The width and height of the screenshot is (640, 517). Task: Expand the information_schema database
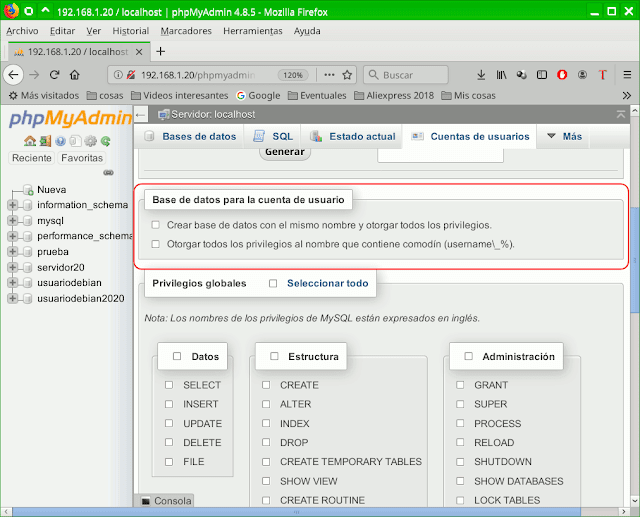point(13,205)
